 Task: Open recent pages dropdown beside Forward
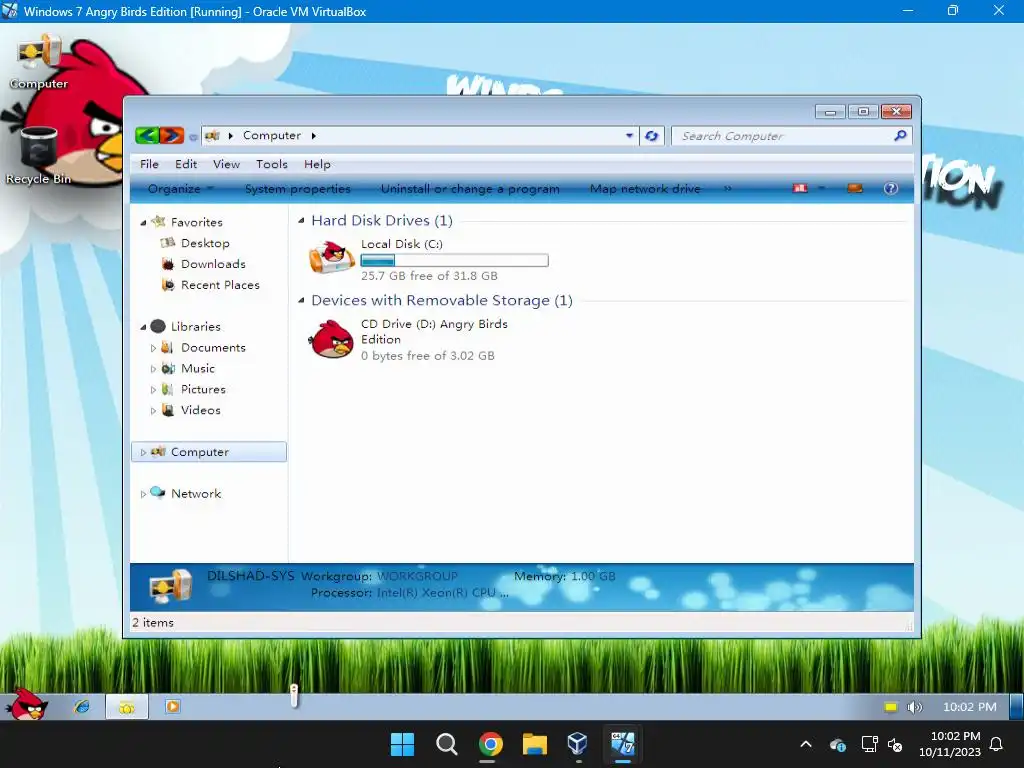coord(193,136)
